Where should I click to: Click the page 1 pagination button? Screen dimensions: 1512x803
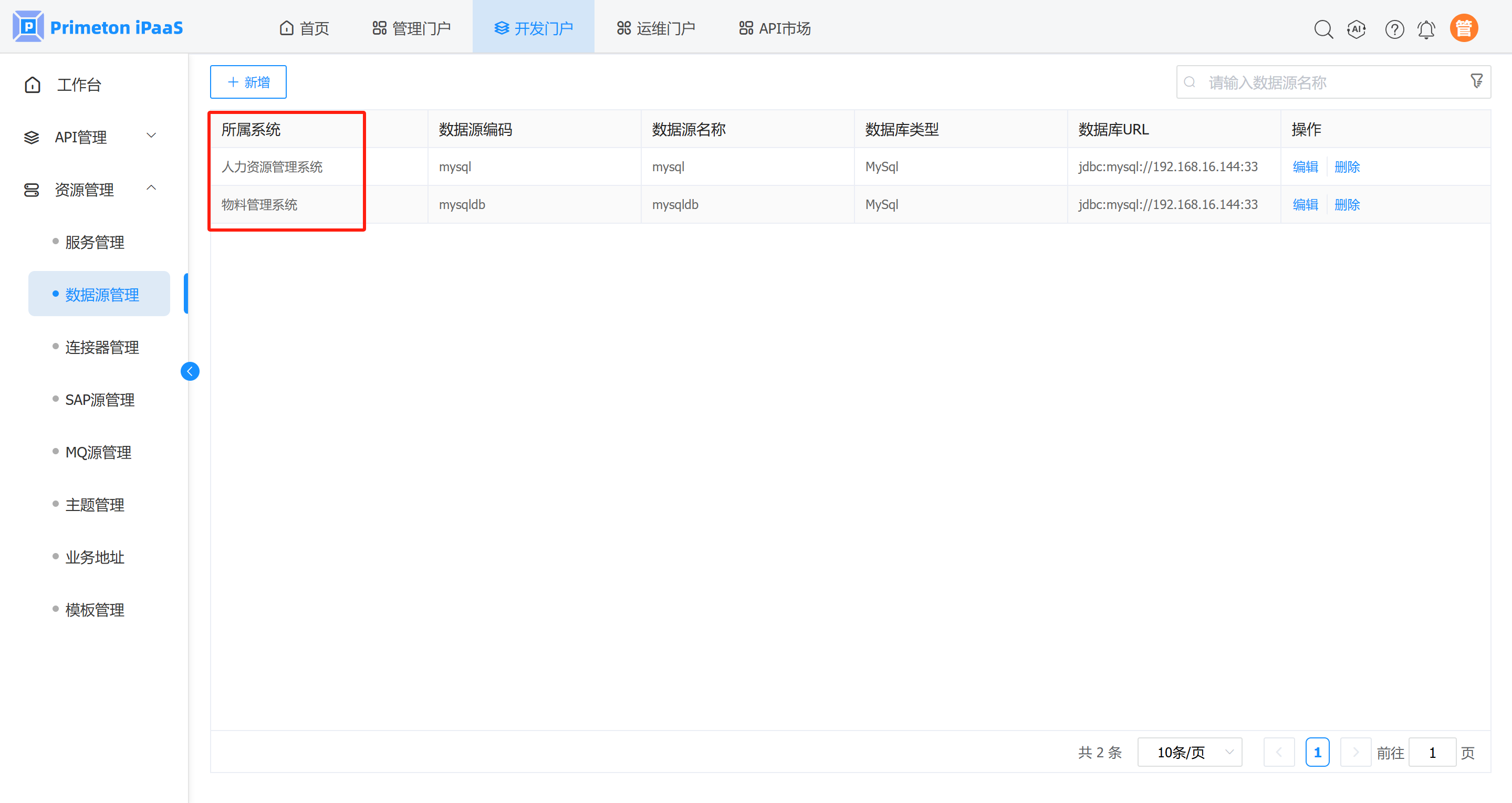(x=1317, y=752)
